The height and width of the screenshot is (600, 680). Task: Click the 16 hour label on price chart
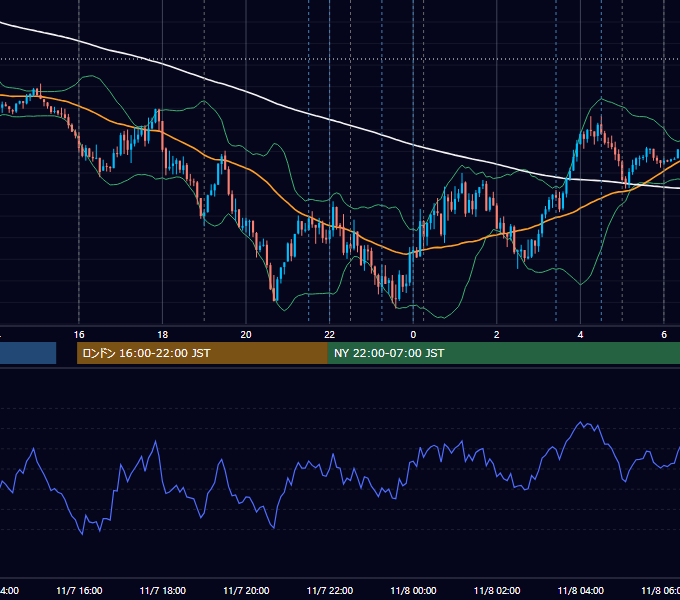pos(79,335)
